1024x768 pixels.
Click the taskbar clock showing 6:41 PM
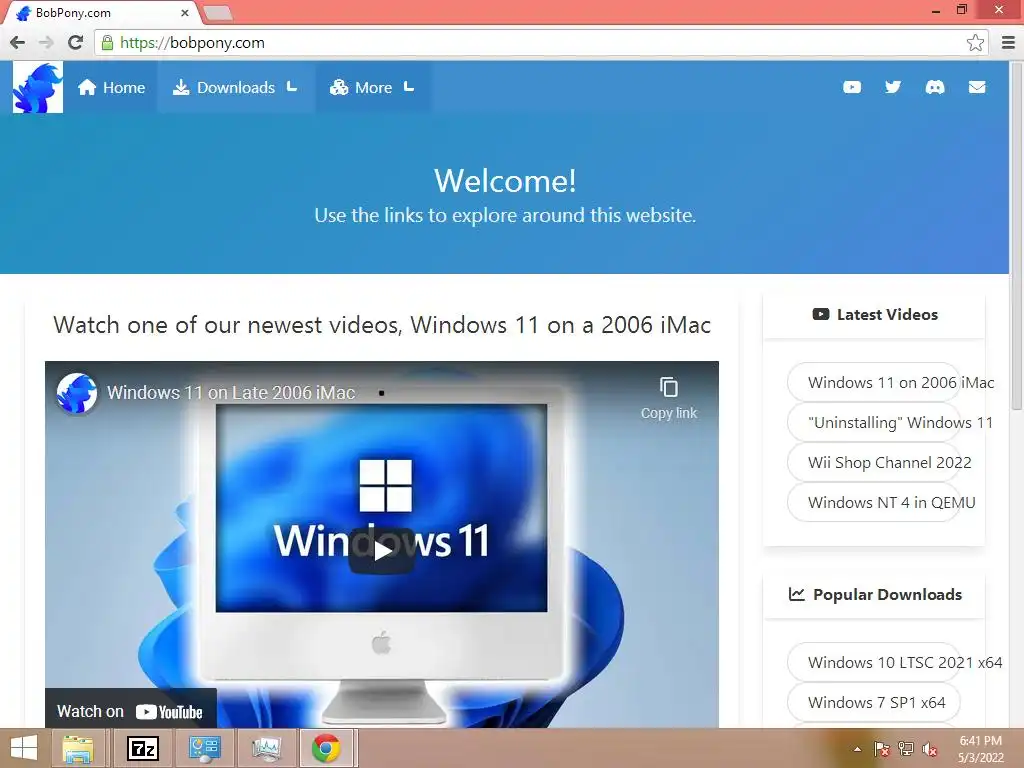[980, 749]
